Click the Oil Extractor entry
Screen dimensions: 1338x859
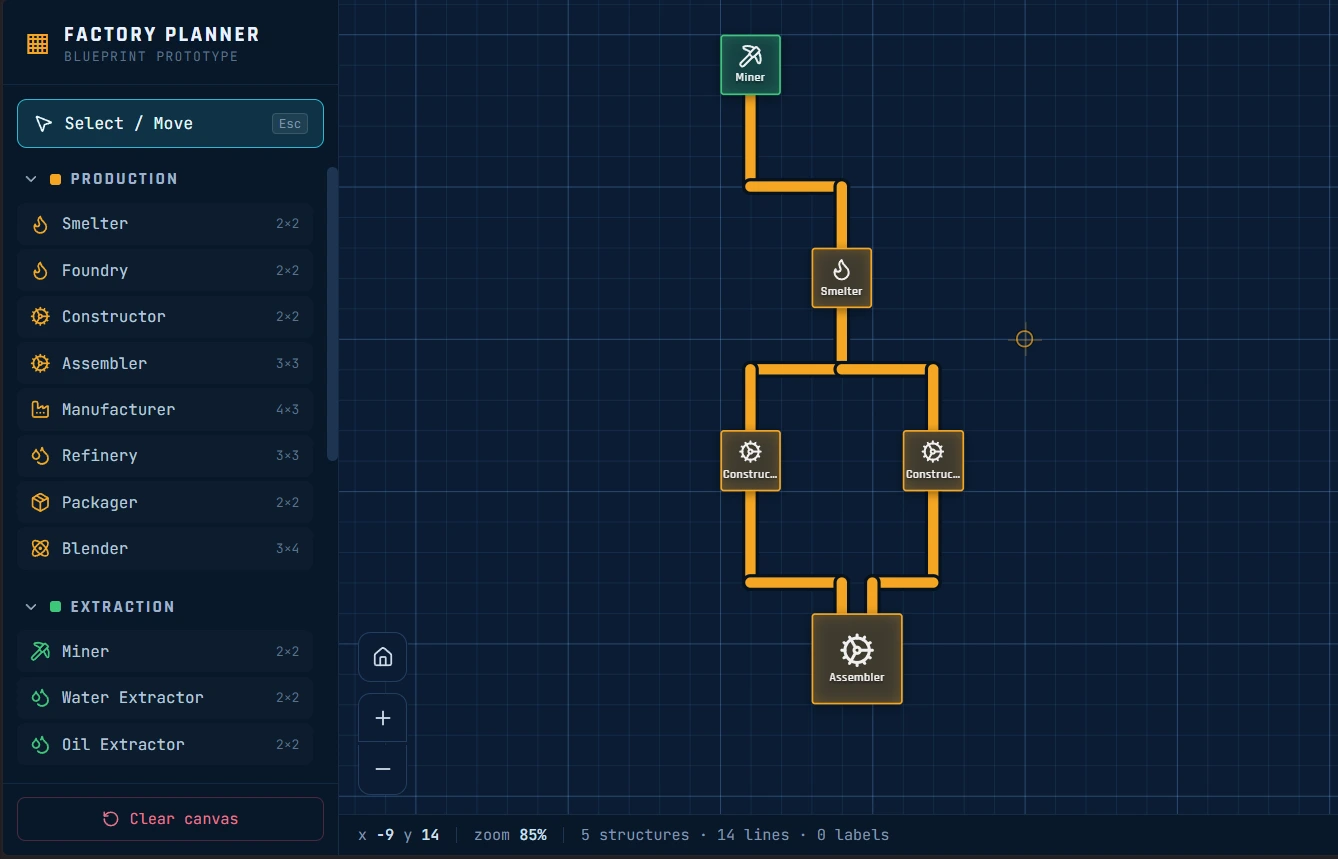tap(165, 744)
